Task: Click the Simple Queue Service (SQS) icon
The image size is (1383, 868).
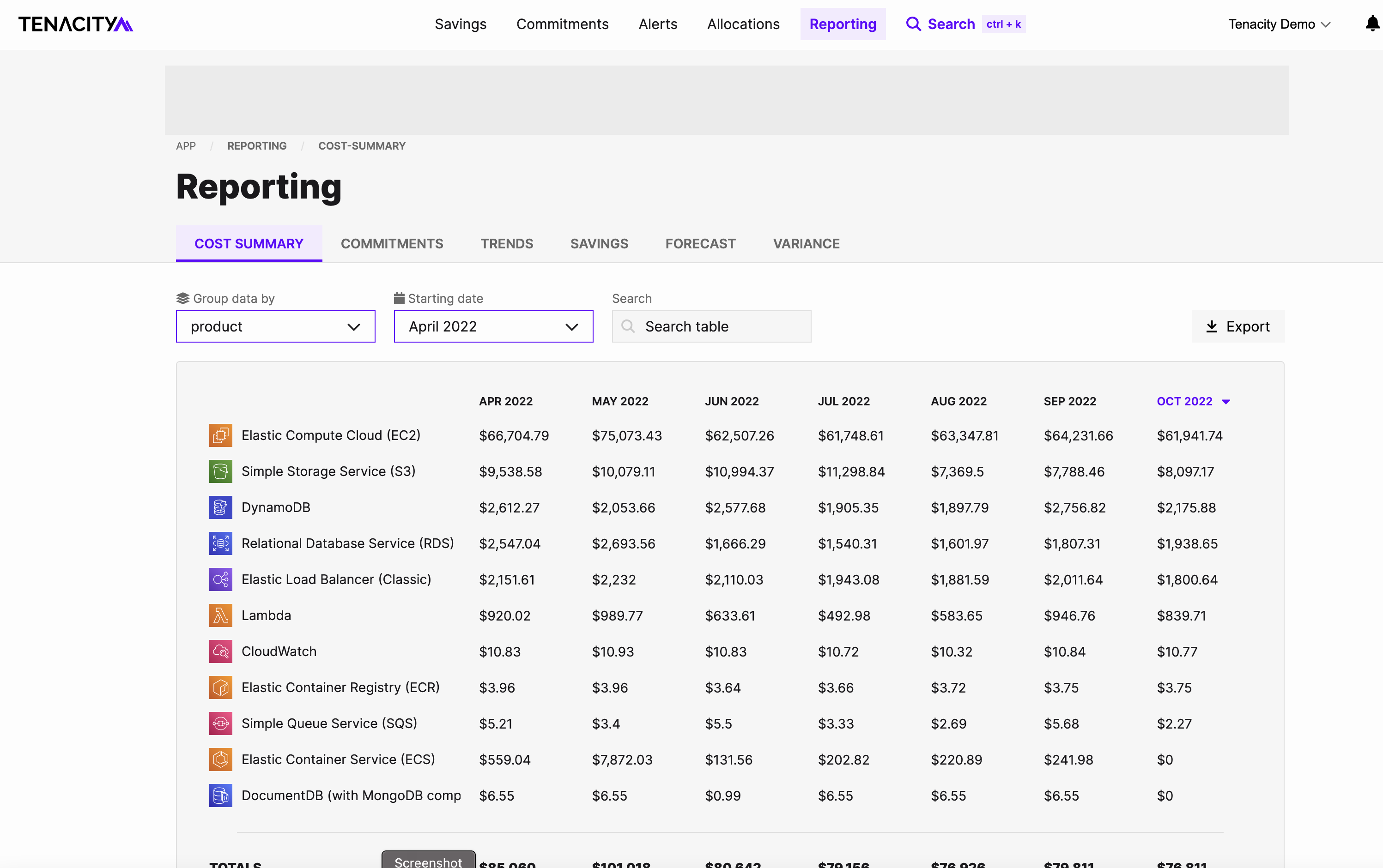Action: (220, 724)
